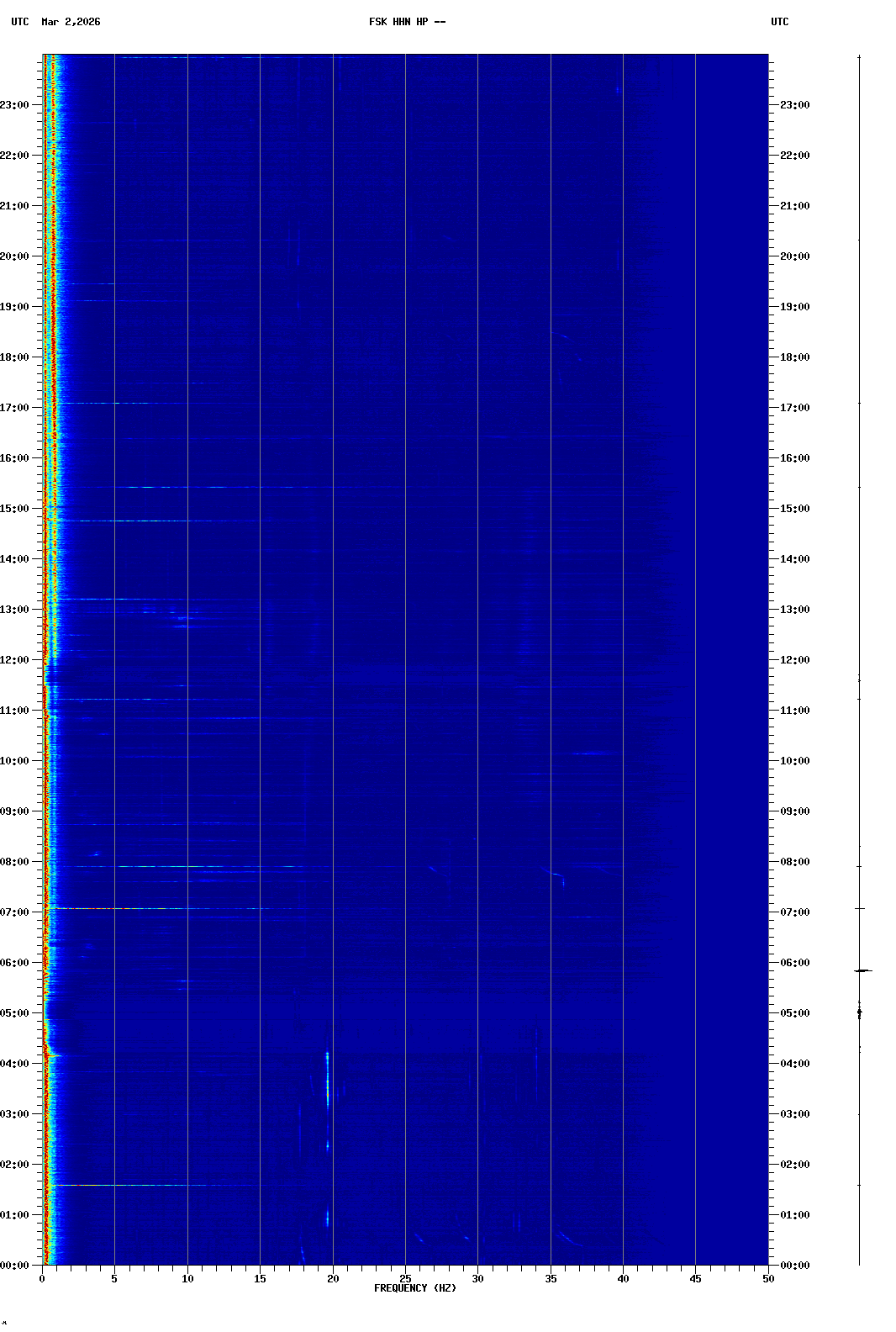Click the 45 tick on frequency axis
This screenshot has width=896, height=1332.
(696, 1279)
